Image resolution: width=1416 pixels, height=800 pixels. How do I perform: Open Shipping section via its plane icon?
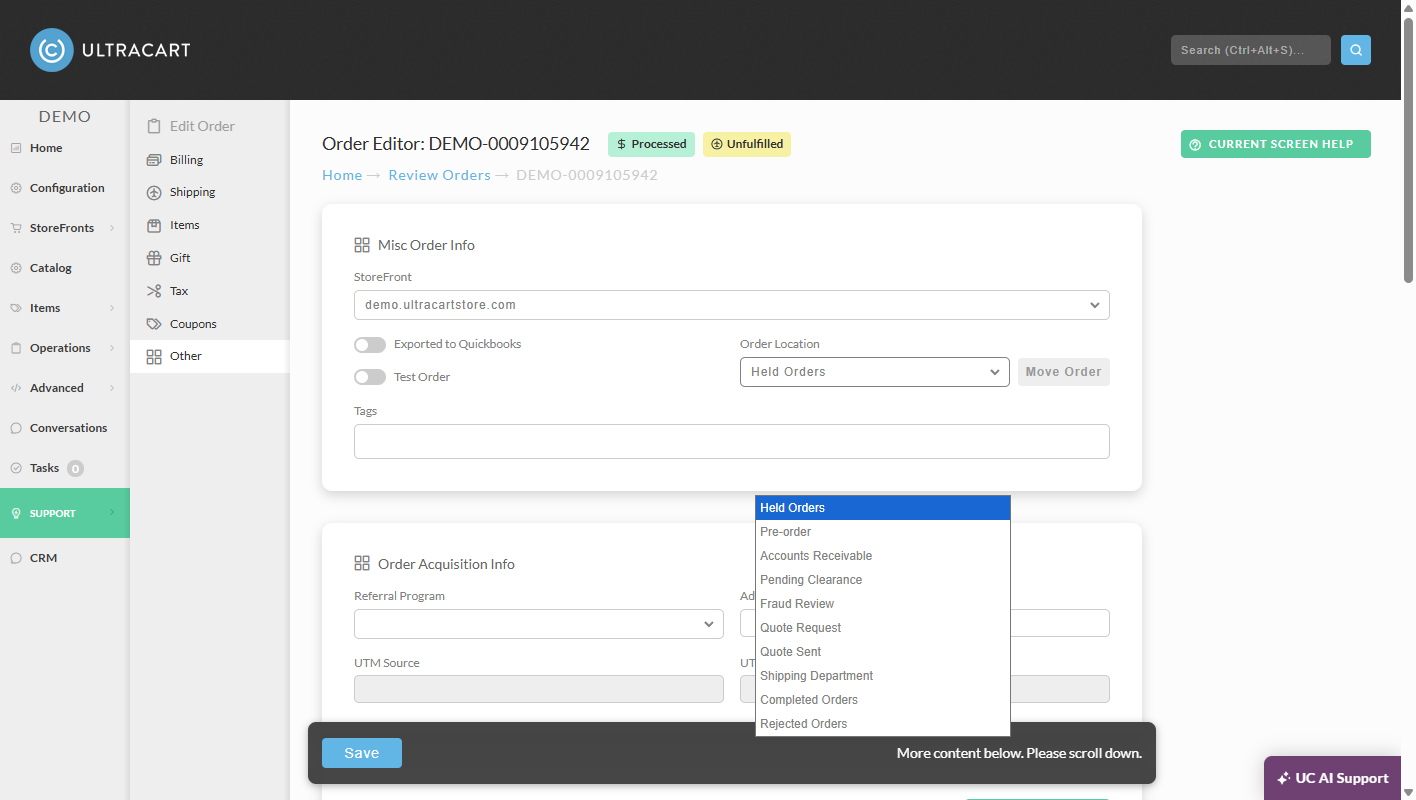[153, 192]
